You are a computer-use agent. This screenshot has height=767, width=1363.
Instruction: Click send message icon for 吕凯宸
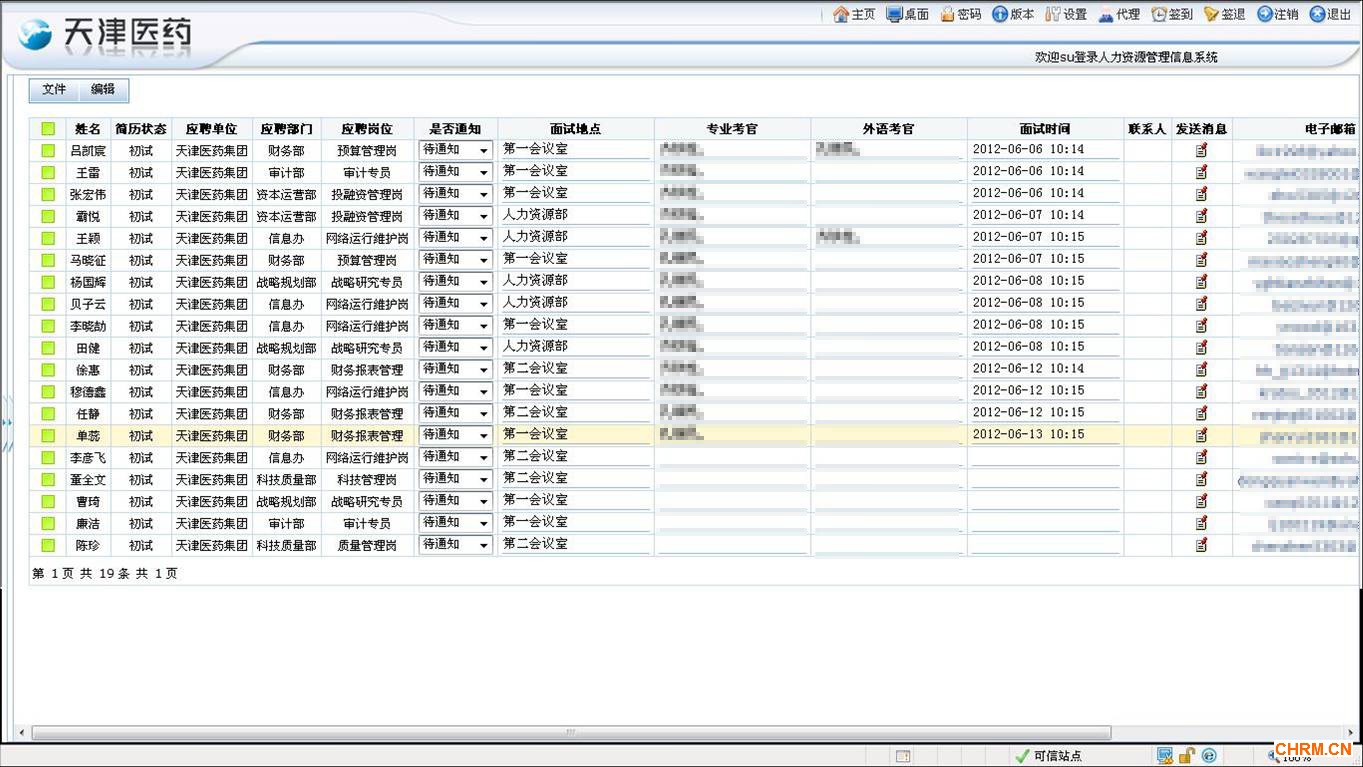[1201, 150]
